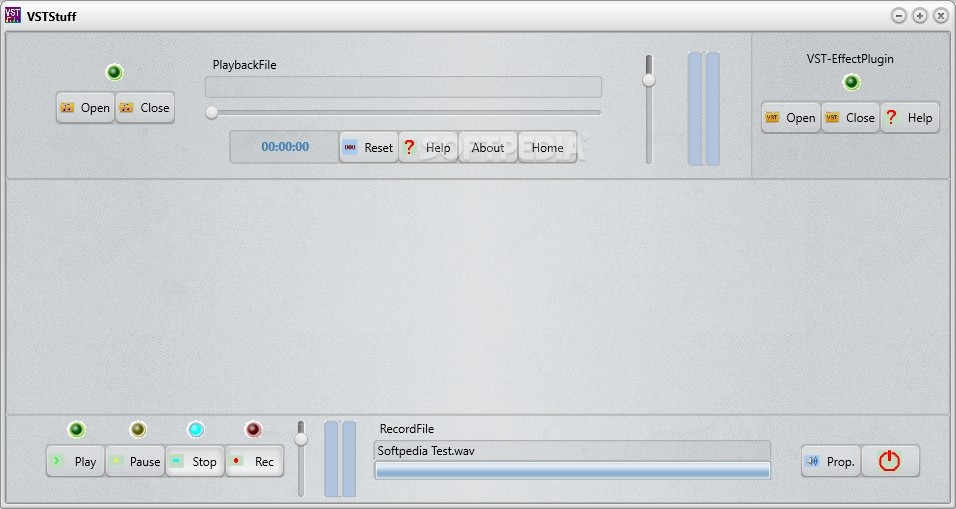Viewport: 956px width, 509px height.
Task: Click the cyan LED above Stop
Action: 196,430
